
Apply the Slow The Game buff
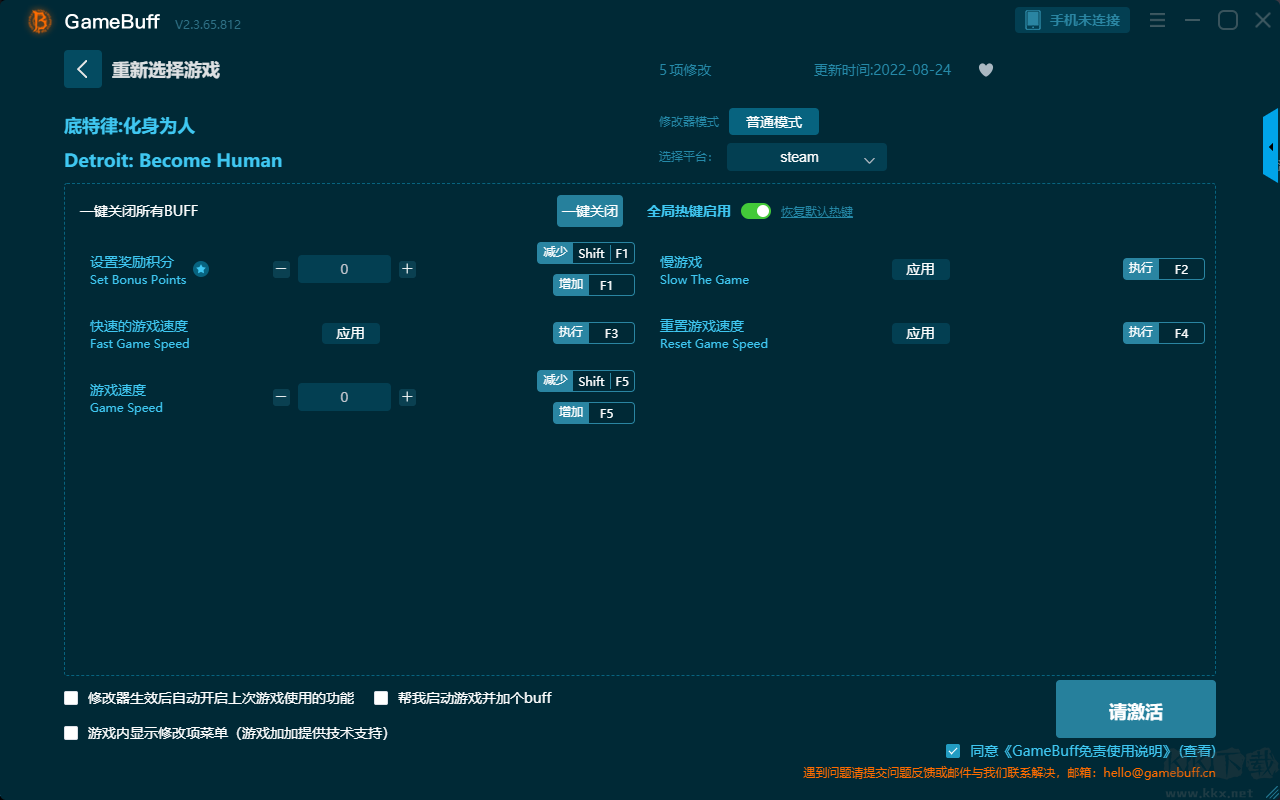[x=921, y=269]
